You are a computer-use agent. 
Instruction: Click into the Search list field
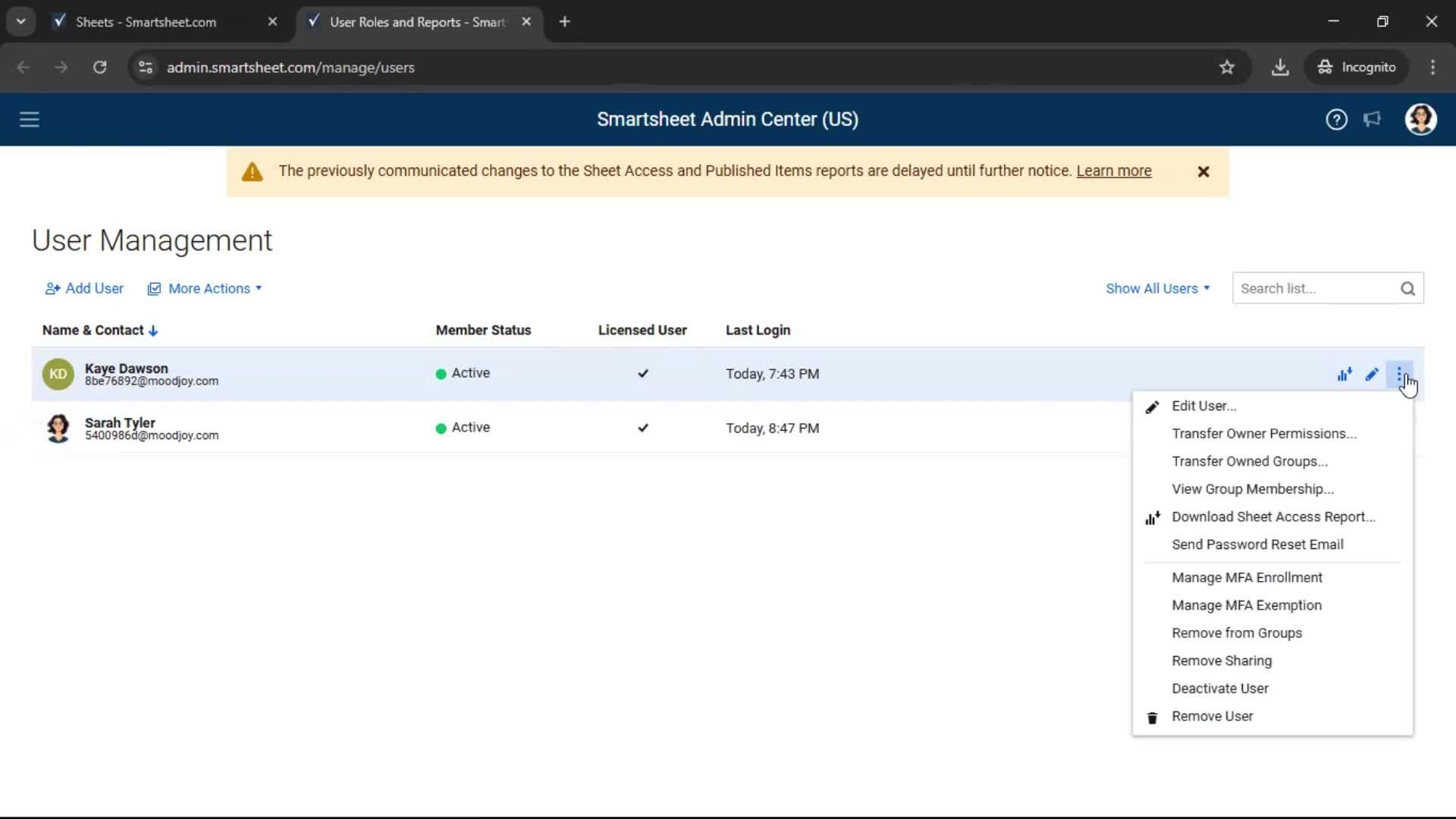[x=1316, y=289]
